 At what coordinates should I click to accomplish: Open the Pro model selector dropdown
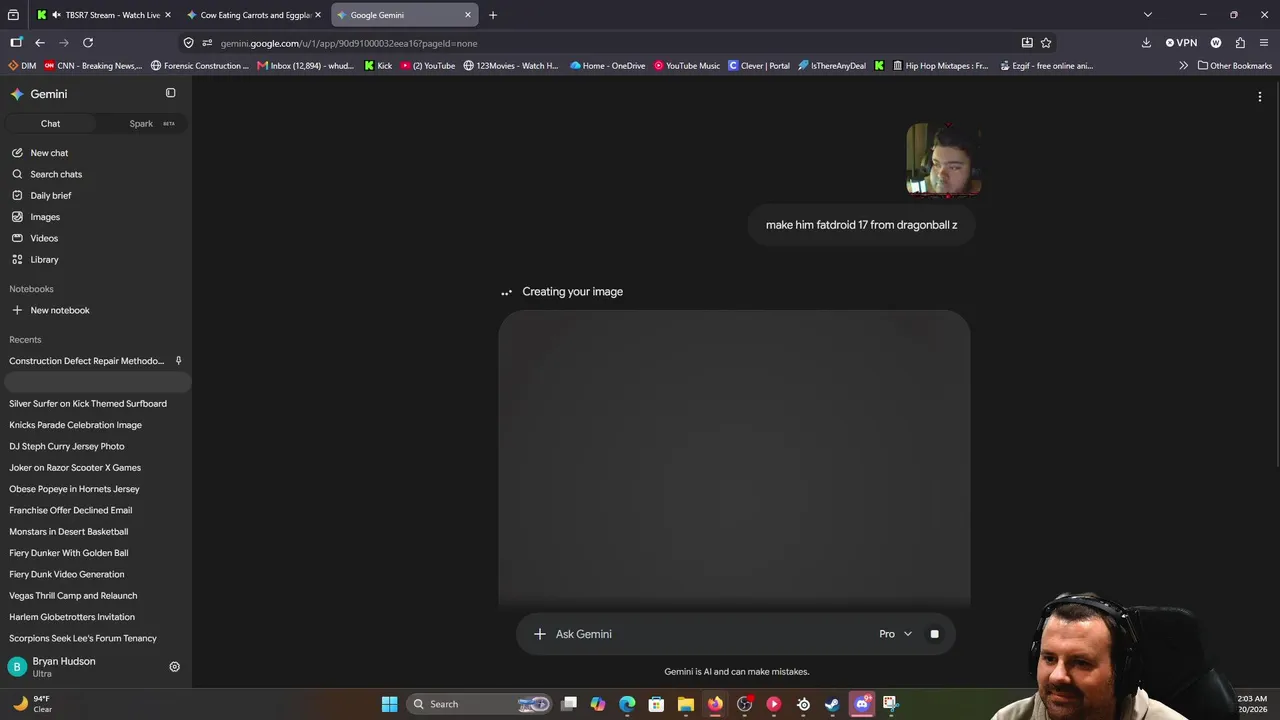tap(896, 634)
